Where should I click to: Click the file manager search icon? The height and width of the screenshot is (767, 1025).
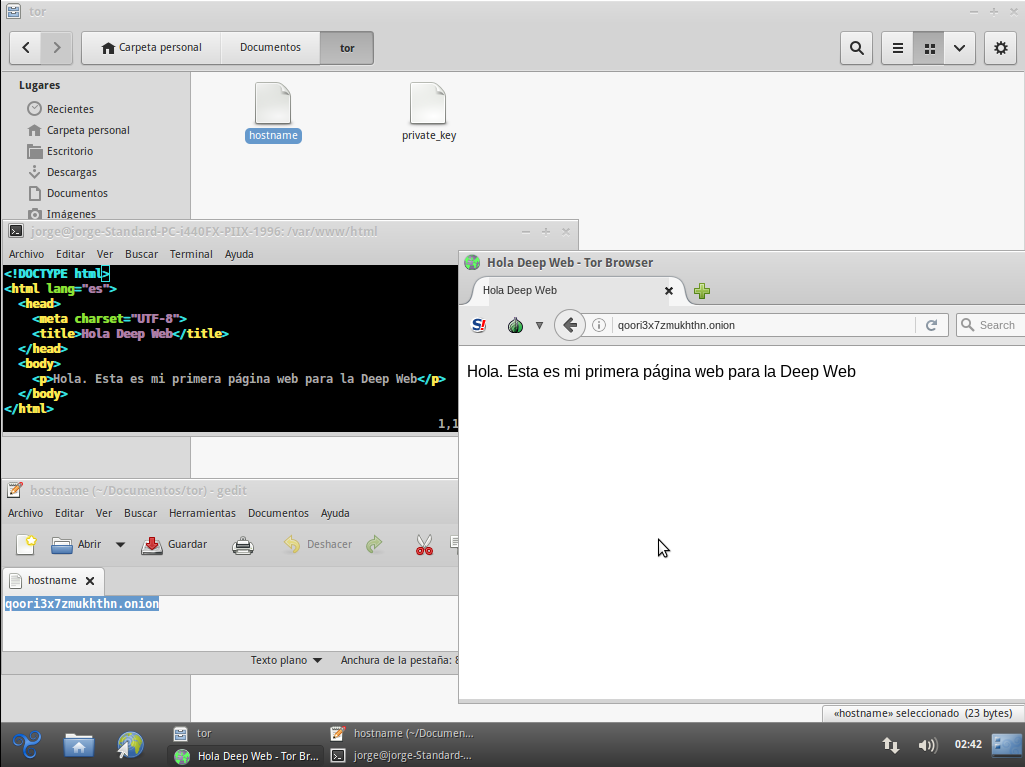(856, 48)
